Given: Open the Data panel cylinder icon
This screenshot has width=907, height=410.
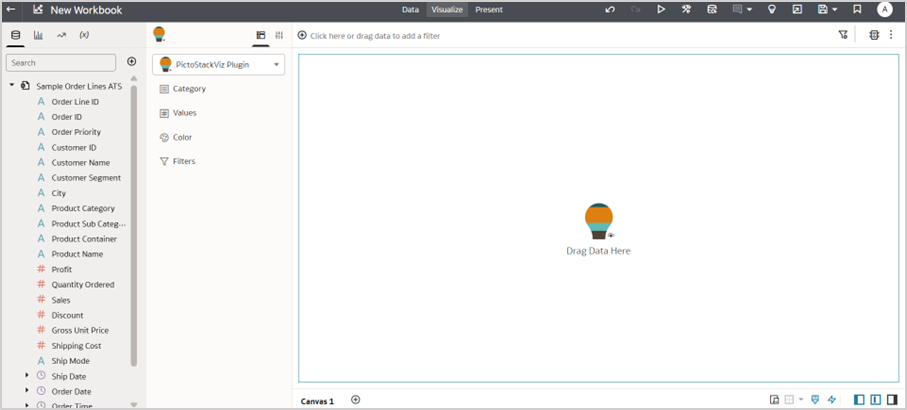Looking at the screenshot, I should pos(16,35).
